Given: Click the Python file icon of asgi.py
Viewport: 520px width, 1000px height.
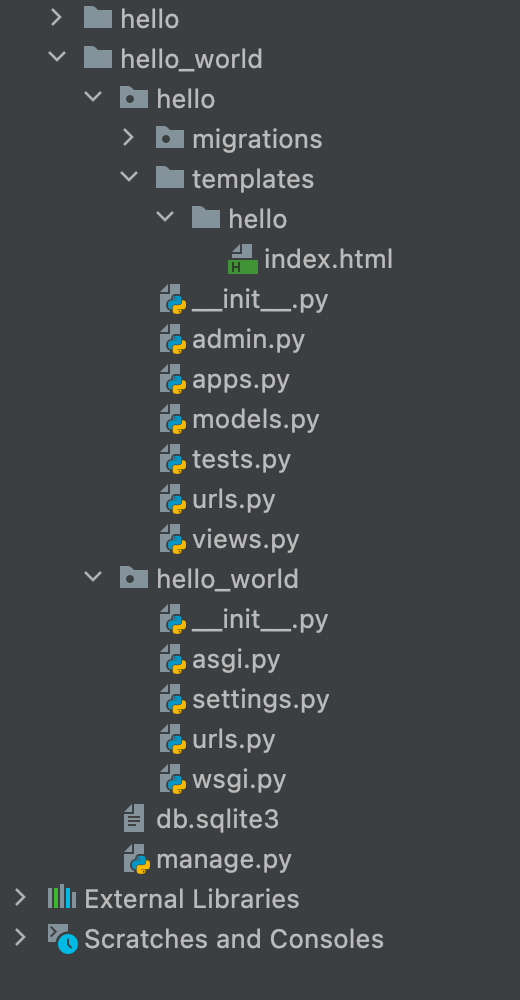Looking at the screenshot, I should click(172, 659).
